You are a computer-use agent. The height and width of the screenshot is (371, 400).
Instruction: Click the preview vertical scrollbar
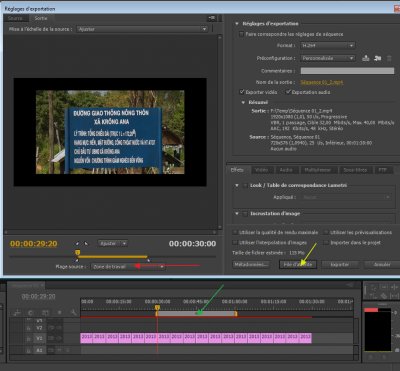coord(220,132)
